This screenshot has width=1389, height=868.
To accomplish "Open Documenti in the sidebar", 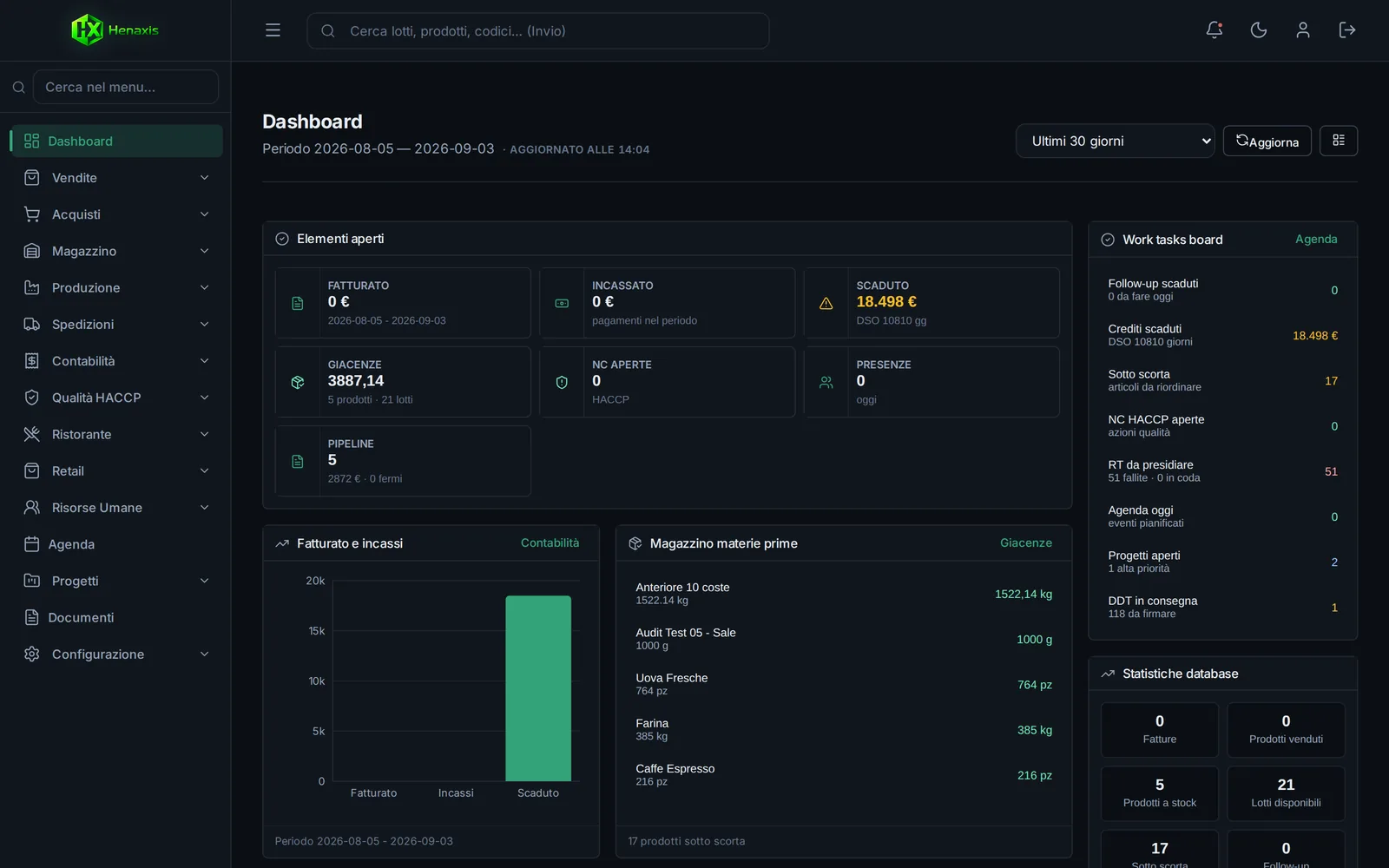I will coord(116,617).
